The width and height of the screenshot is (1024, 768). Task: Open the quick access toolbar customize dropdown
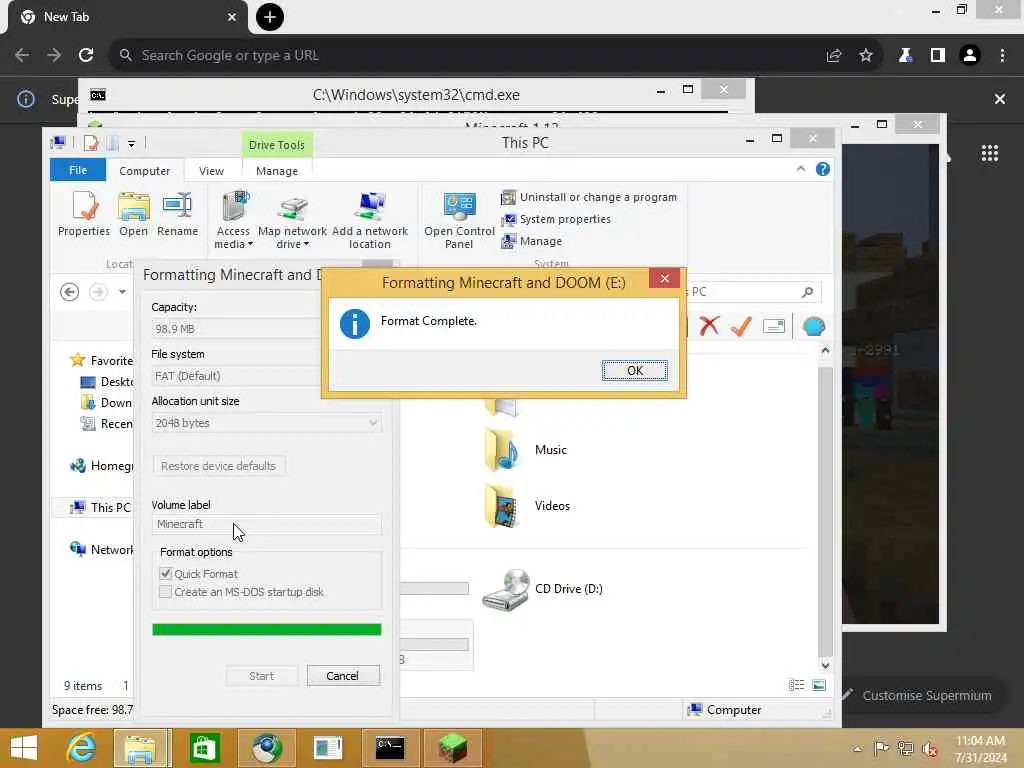coord(131,143)
